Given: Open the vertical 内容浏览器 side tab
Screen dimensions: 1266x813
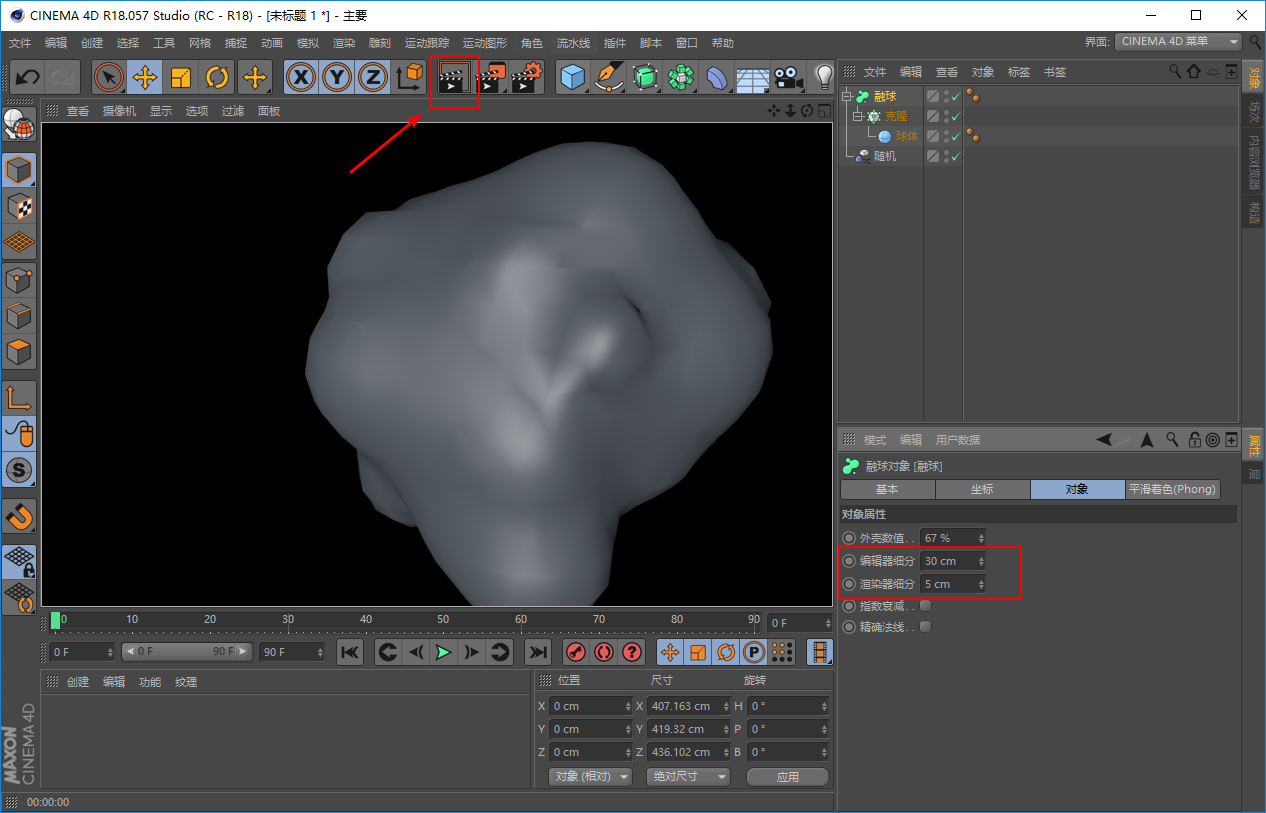Looking at the screenshot, I should [x=1254, y=163].
